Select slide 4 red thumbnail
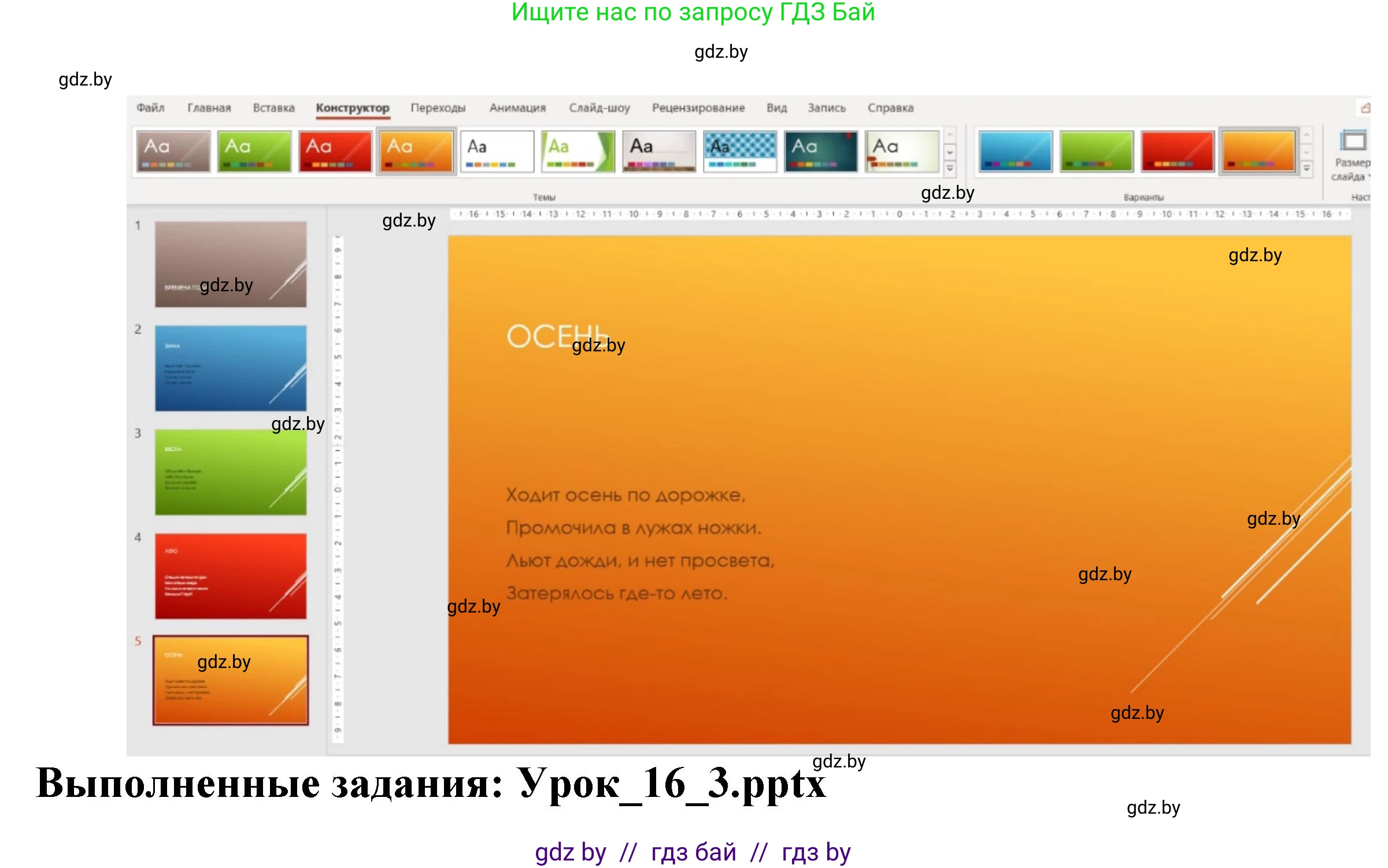This screenshot has height=868, width=1388. point(231,576)
